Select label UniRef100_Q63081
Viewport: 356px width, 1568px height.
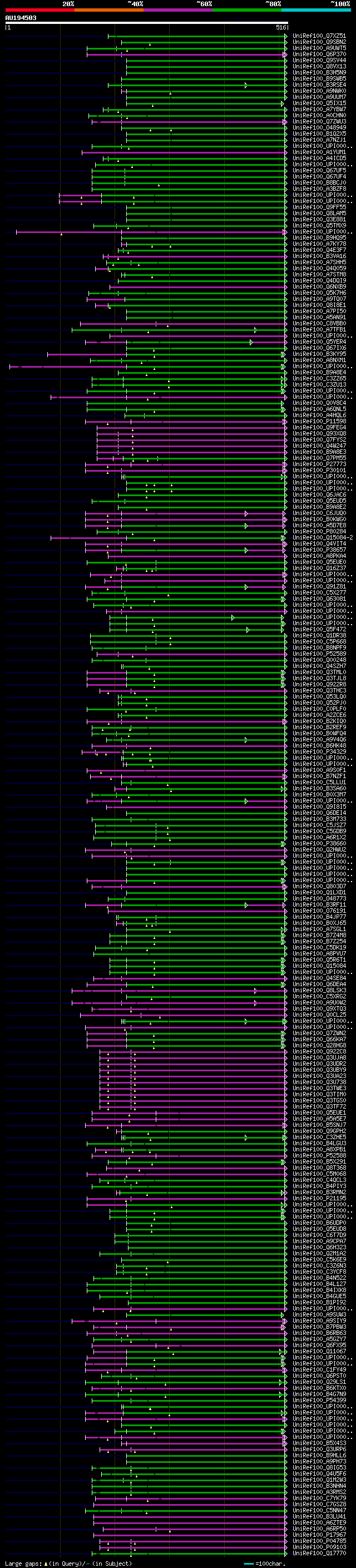tap(319, 598)
